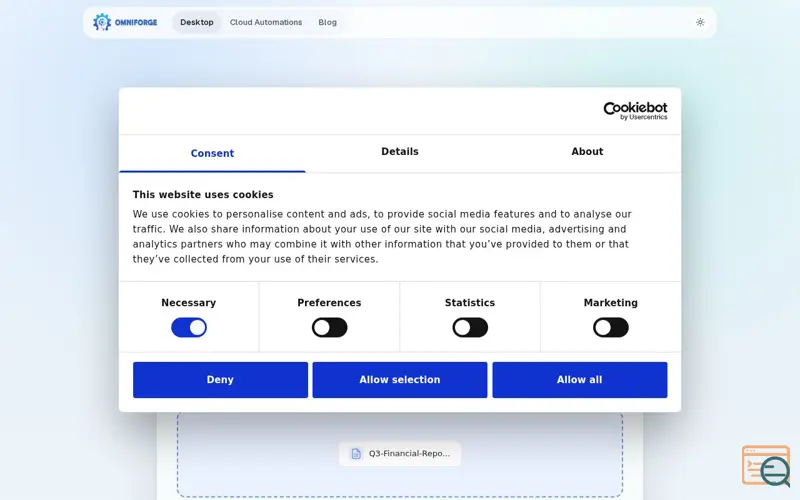Toggle the Necessary cookies switch
Viewport: 800px width, 500px height.
(189, 328)
